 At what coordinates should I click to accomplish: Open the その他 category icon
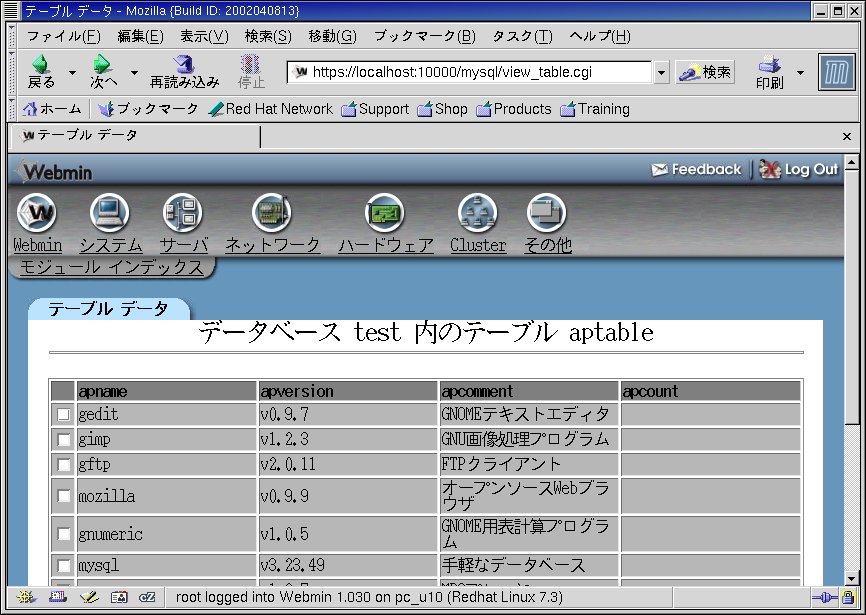coord(547,213)
